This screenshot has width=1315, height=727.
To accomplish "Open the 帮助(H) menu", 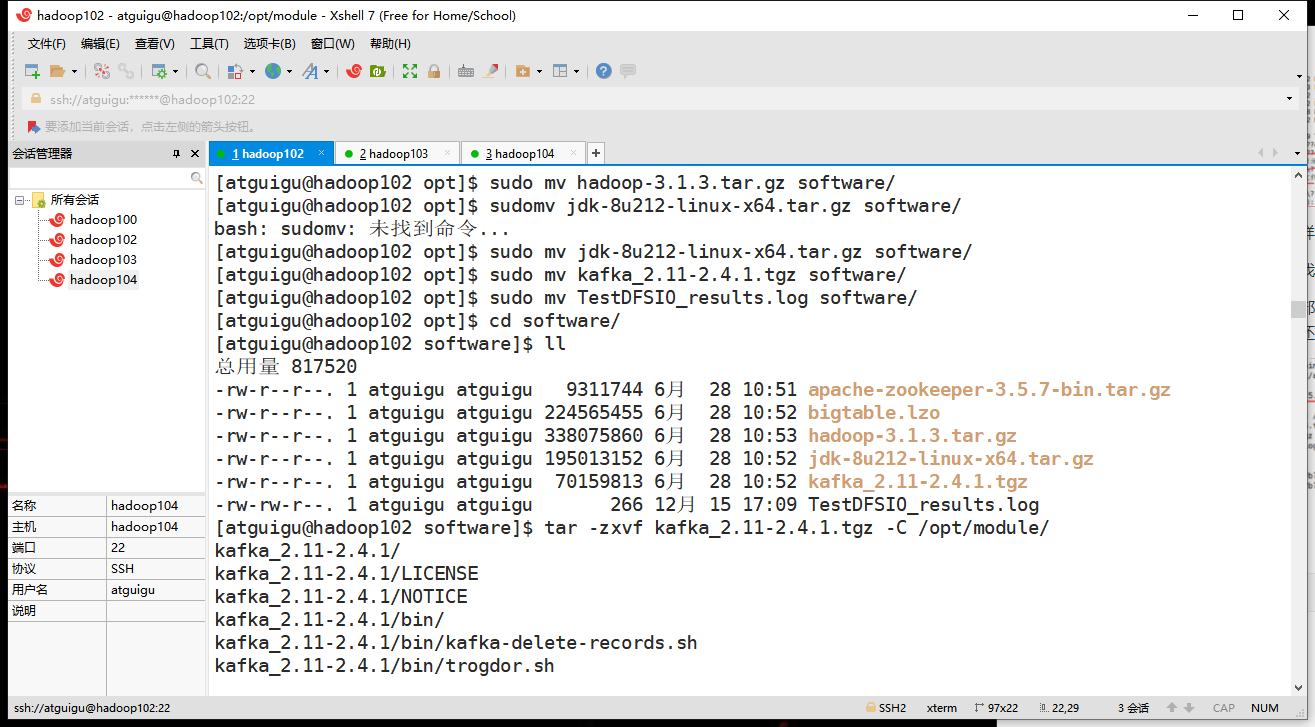I will click(390, 44).
